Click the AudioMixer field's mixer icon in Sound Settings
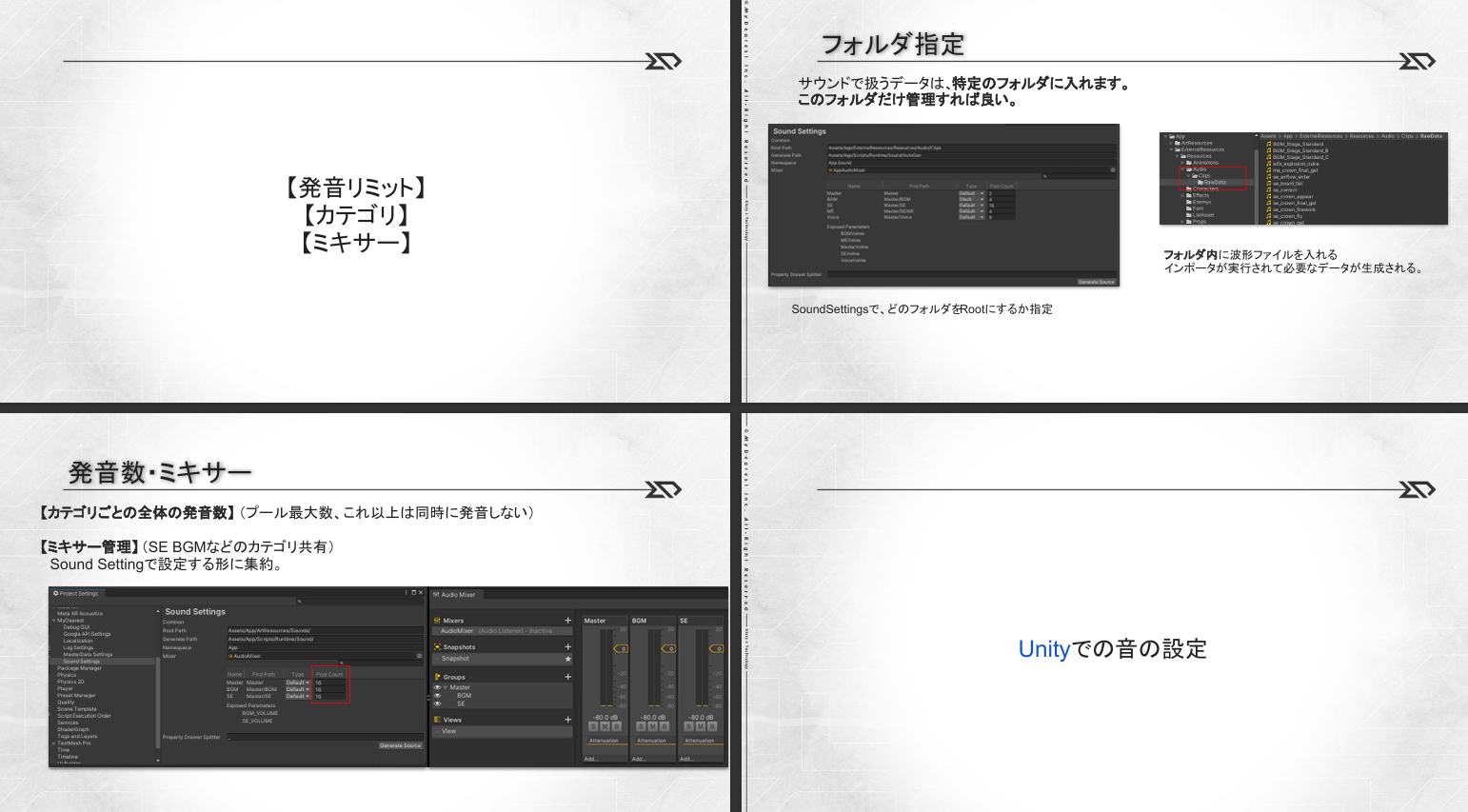This screenshot has width=1468, height=812. point(231,656)
